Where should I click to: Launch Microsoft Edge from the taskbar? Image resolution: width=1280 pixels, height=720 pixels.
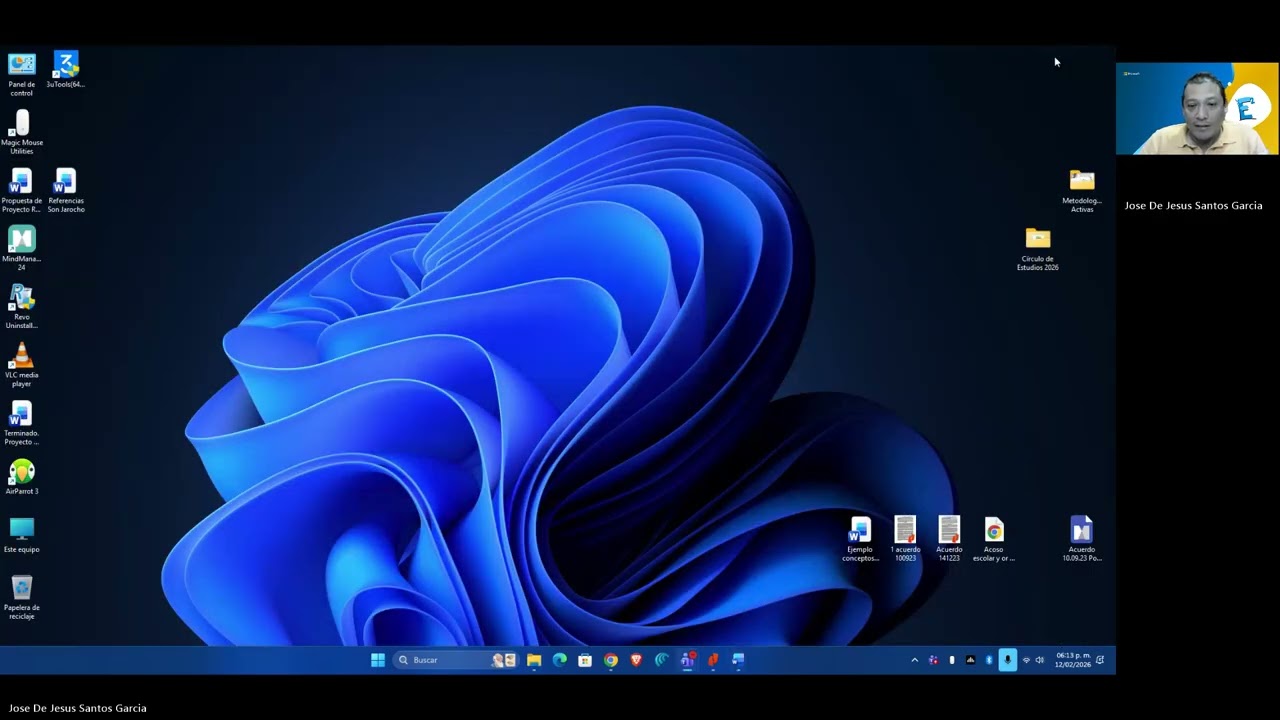tap(559, 660)
